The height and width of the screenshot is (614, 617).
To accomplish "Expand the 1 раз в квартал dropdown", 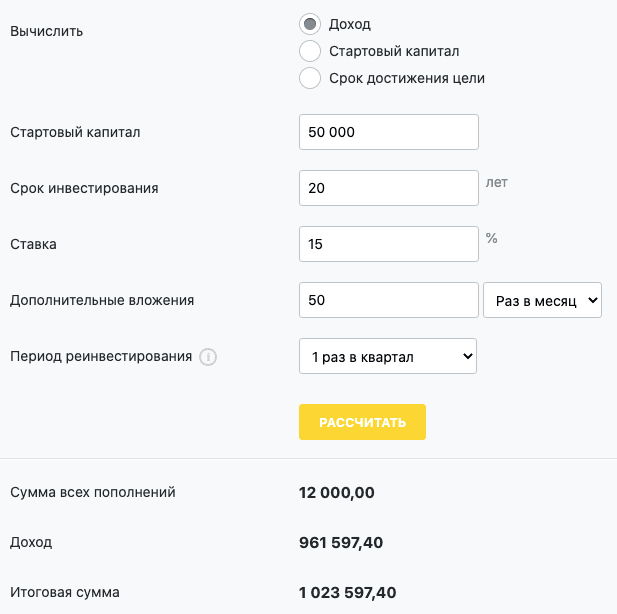I will coord(388,356).
